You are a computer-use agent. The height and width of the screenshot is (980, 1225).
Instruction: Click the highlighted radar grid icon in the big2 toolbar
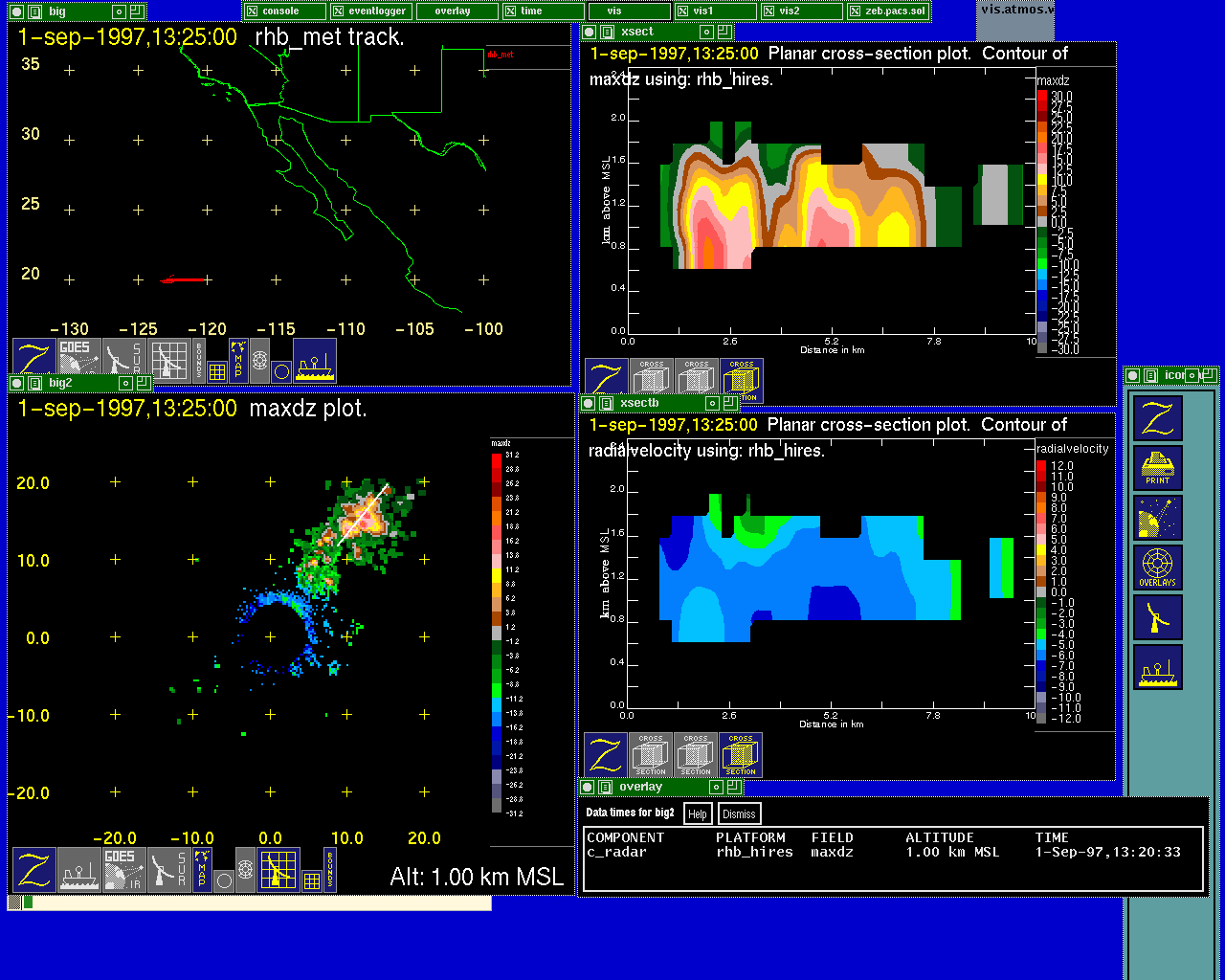(x=278, y=869)
